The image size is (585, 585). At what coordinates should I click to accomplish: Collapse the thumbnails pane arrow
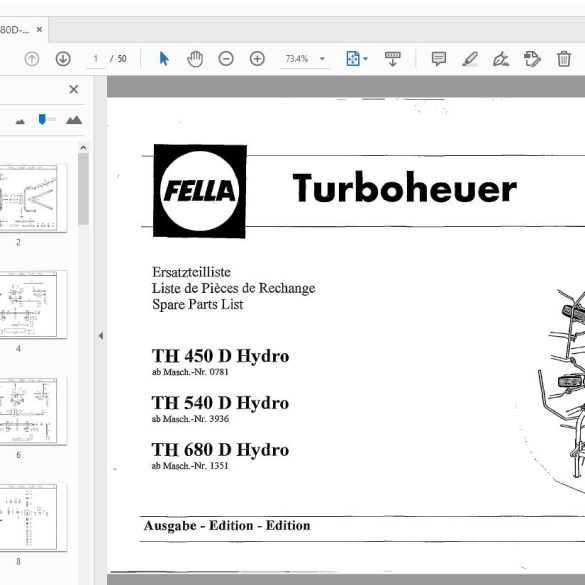click(x=101, y=336)
